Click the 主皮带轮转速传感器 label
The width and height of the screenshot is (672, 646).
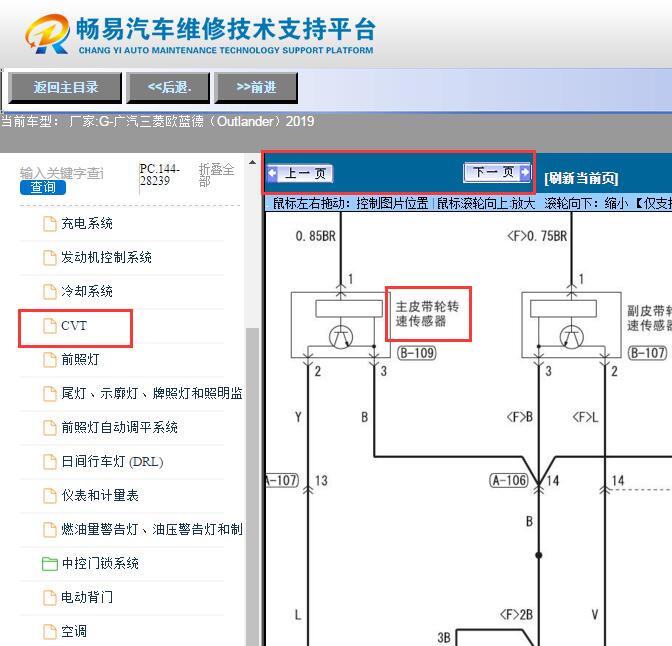[x=427, y=314]
